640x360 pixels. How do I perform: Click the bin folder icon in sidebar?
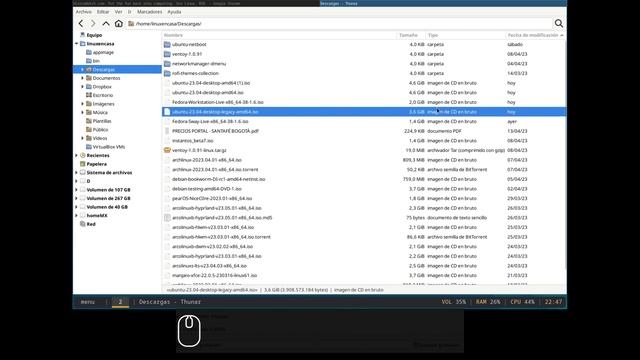click(x=89, y=61)
